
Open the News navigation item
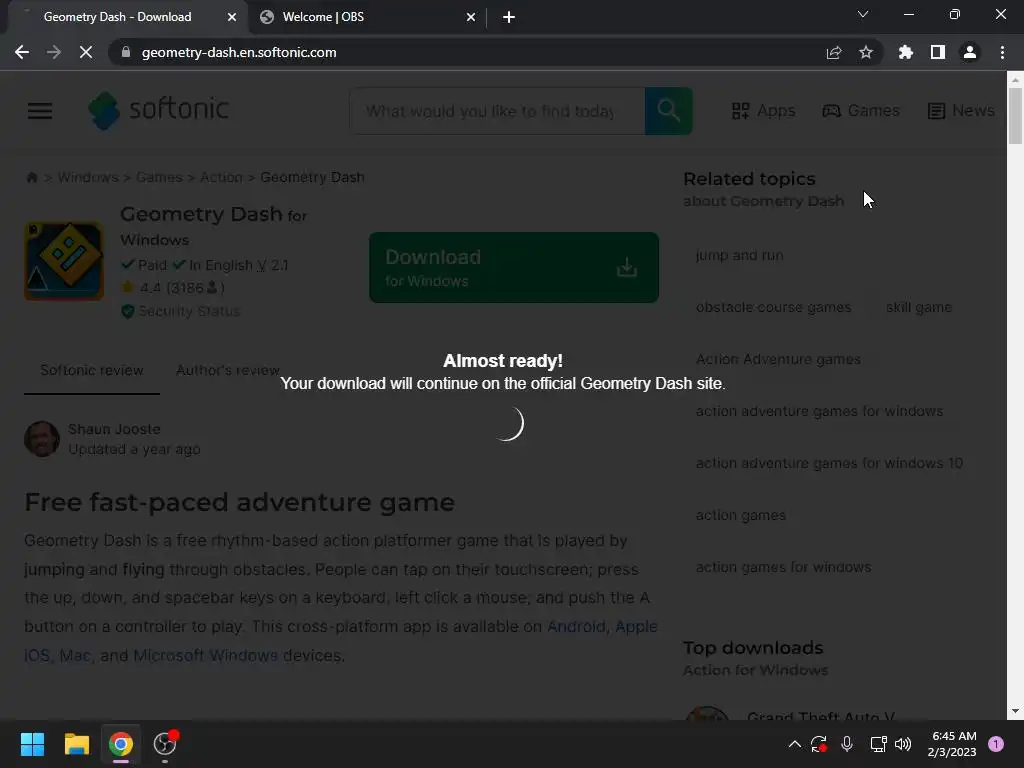pos(961,110)
